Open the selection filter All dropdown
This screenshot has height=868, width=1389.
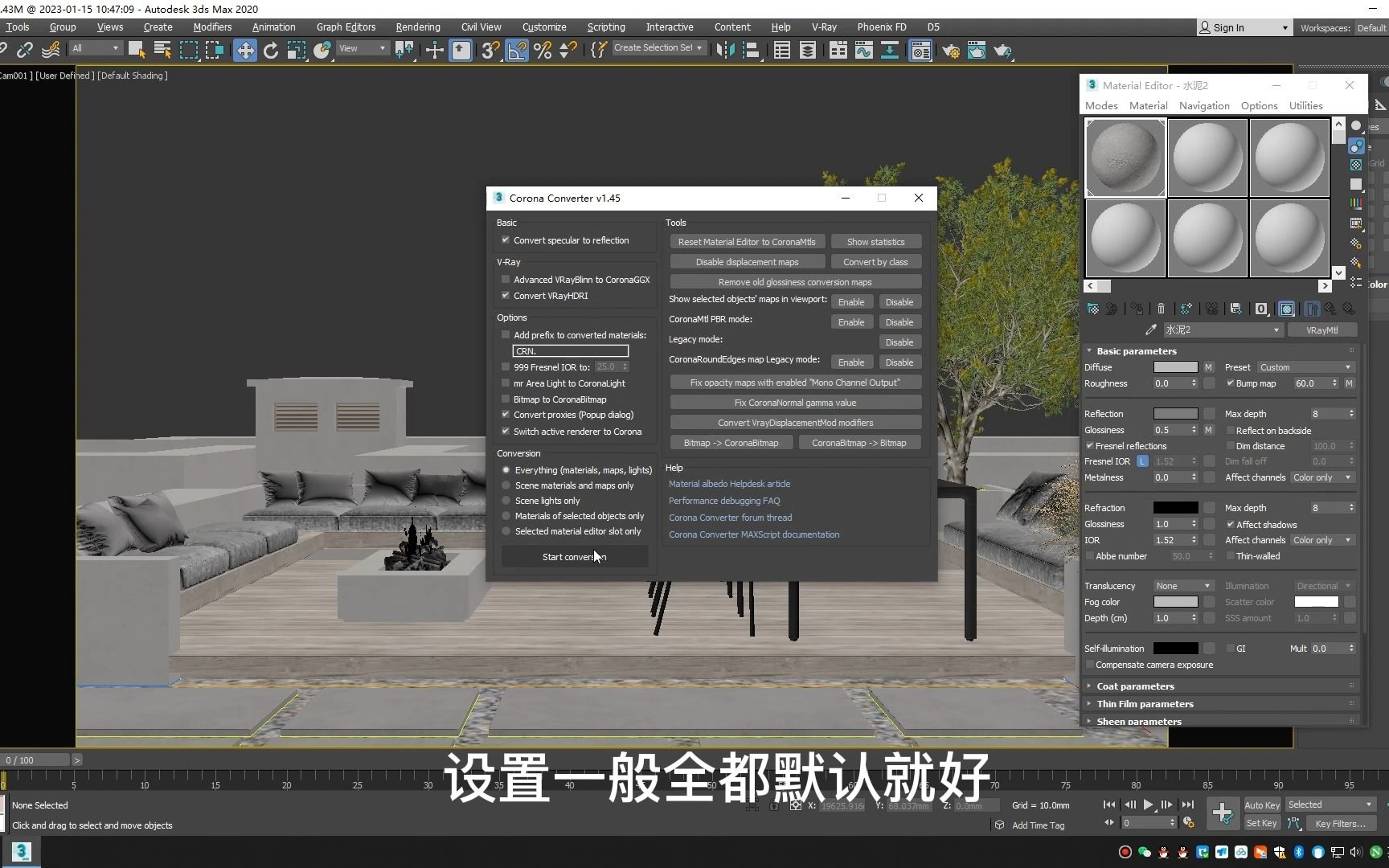95,48
